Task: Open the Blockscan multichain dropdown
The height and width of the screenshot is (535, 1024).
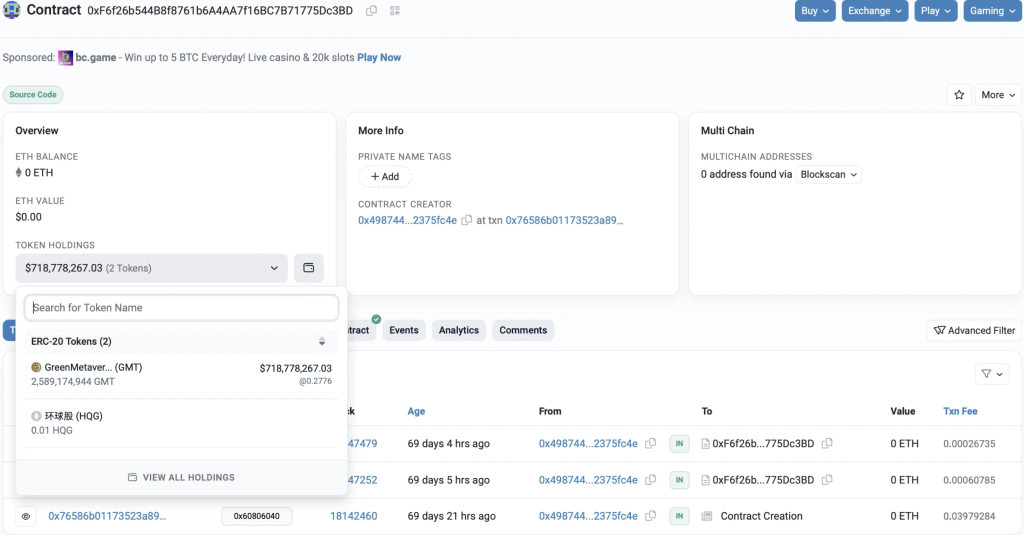Action: tap(828, 174)
